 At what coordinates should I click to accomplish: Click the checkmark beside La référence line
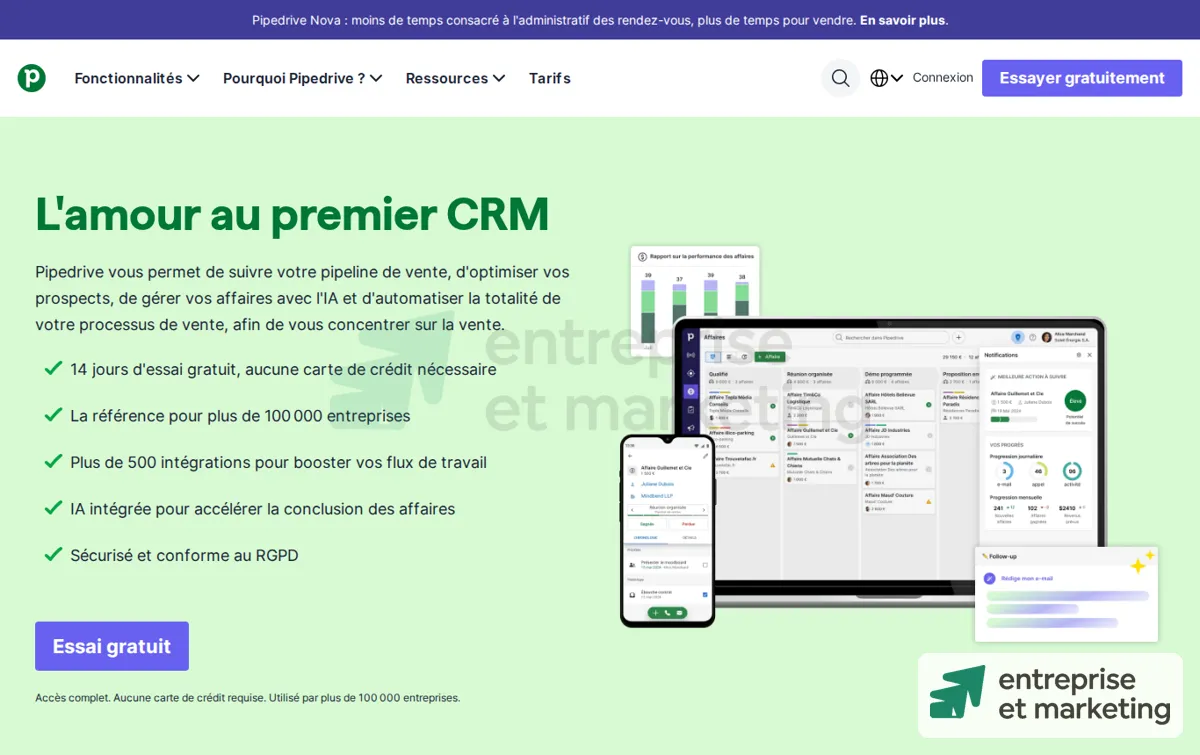coord(53,415)
